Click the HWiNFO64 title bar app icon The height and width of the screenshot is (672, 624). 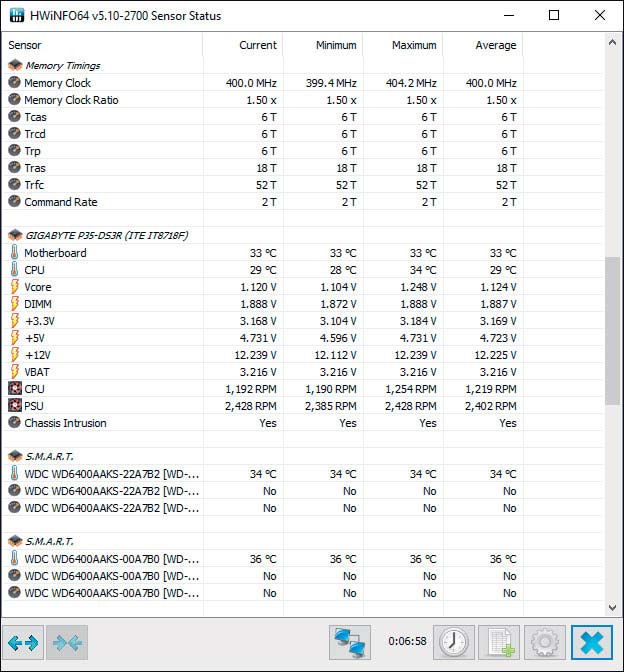tap(16, 15)
